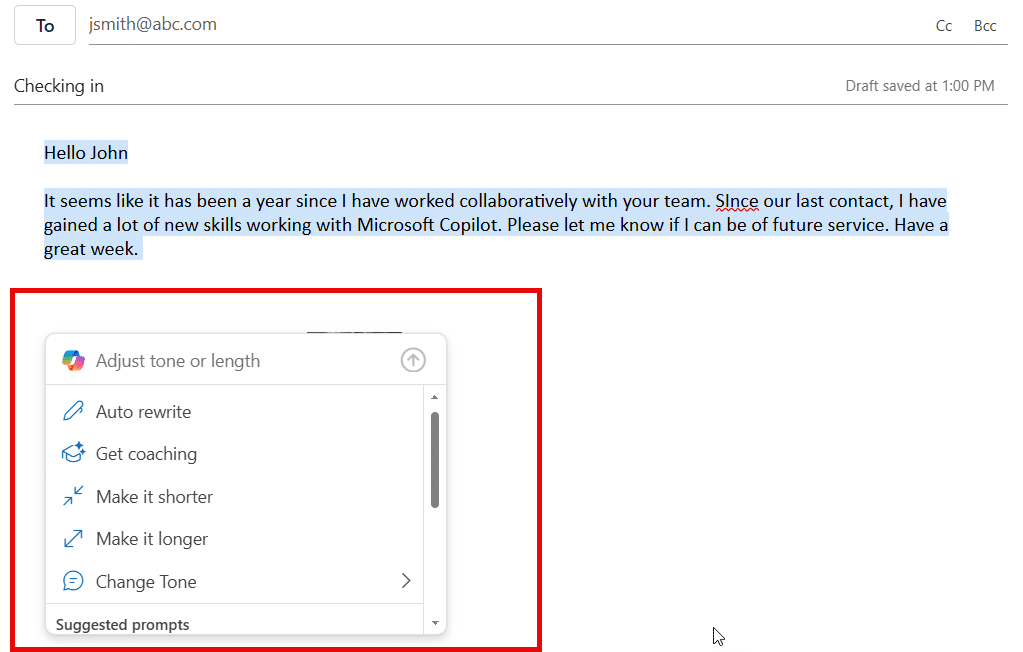Screen dimensions: 1023x652
Task: Click the send arrow in Copilot prompt
Action: tap(413, 360)
